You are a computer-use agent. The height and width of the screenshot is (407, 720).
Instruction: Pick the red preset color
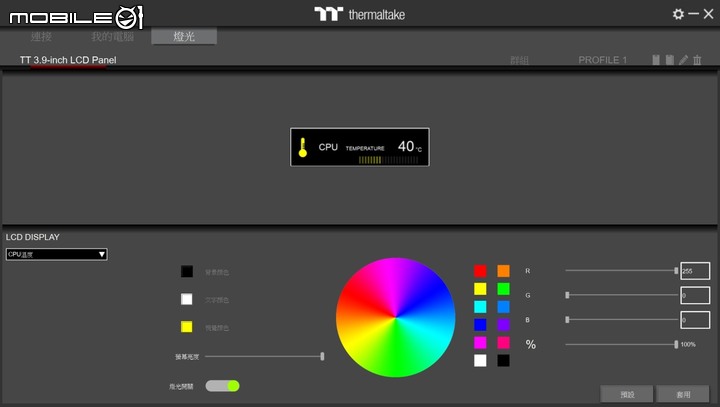[x=480, y=271]
